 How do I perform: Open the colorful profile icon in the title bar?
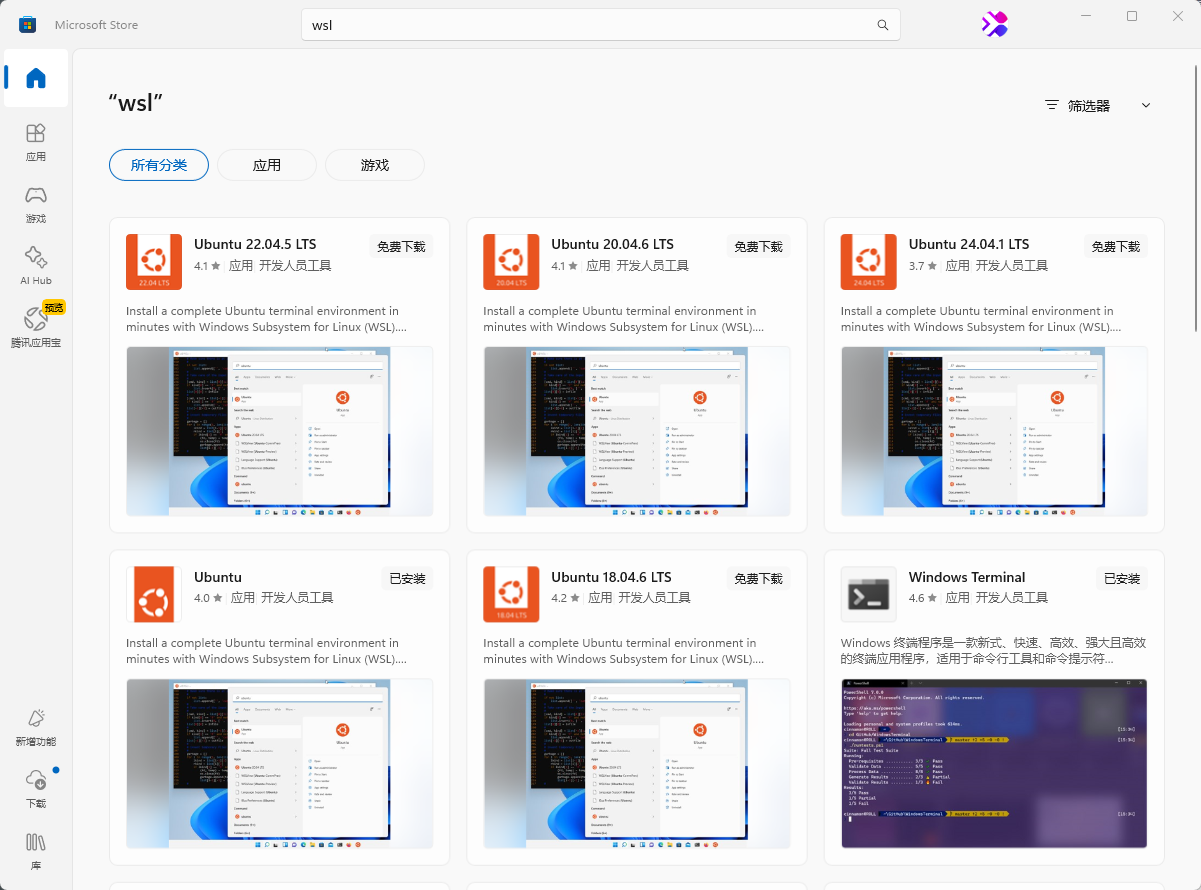pyautogui.click(x=994, y=25)
